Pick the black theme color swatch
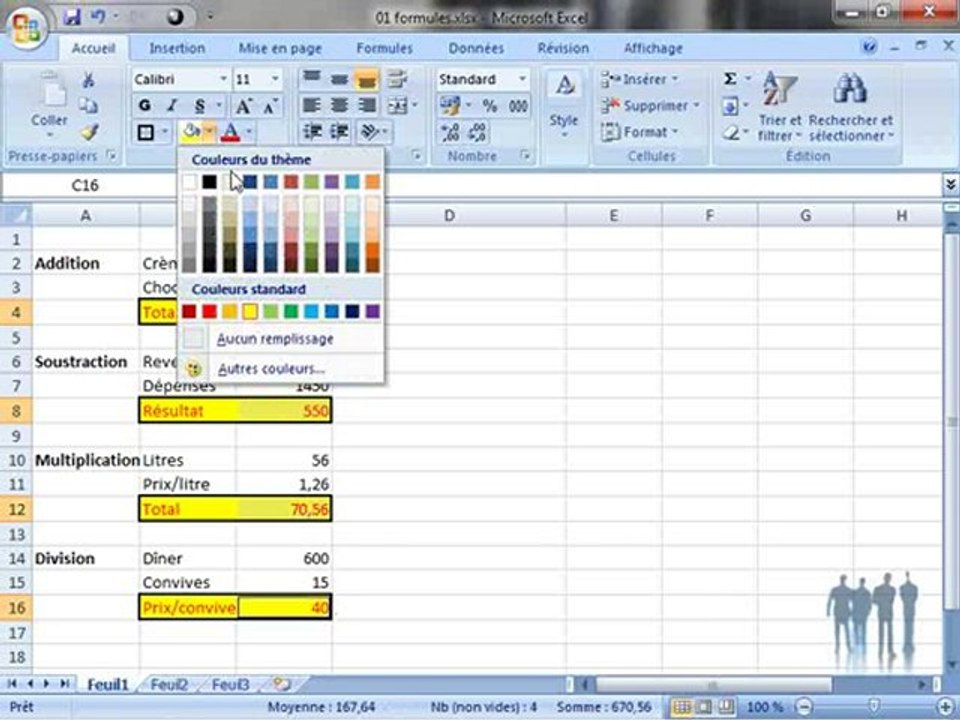Viewport: 960px width, 720px height. pyautogui.click(x=209, y=181)
